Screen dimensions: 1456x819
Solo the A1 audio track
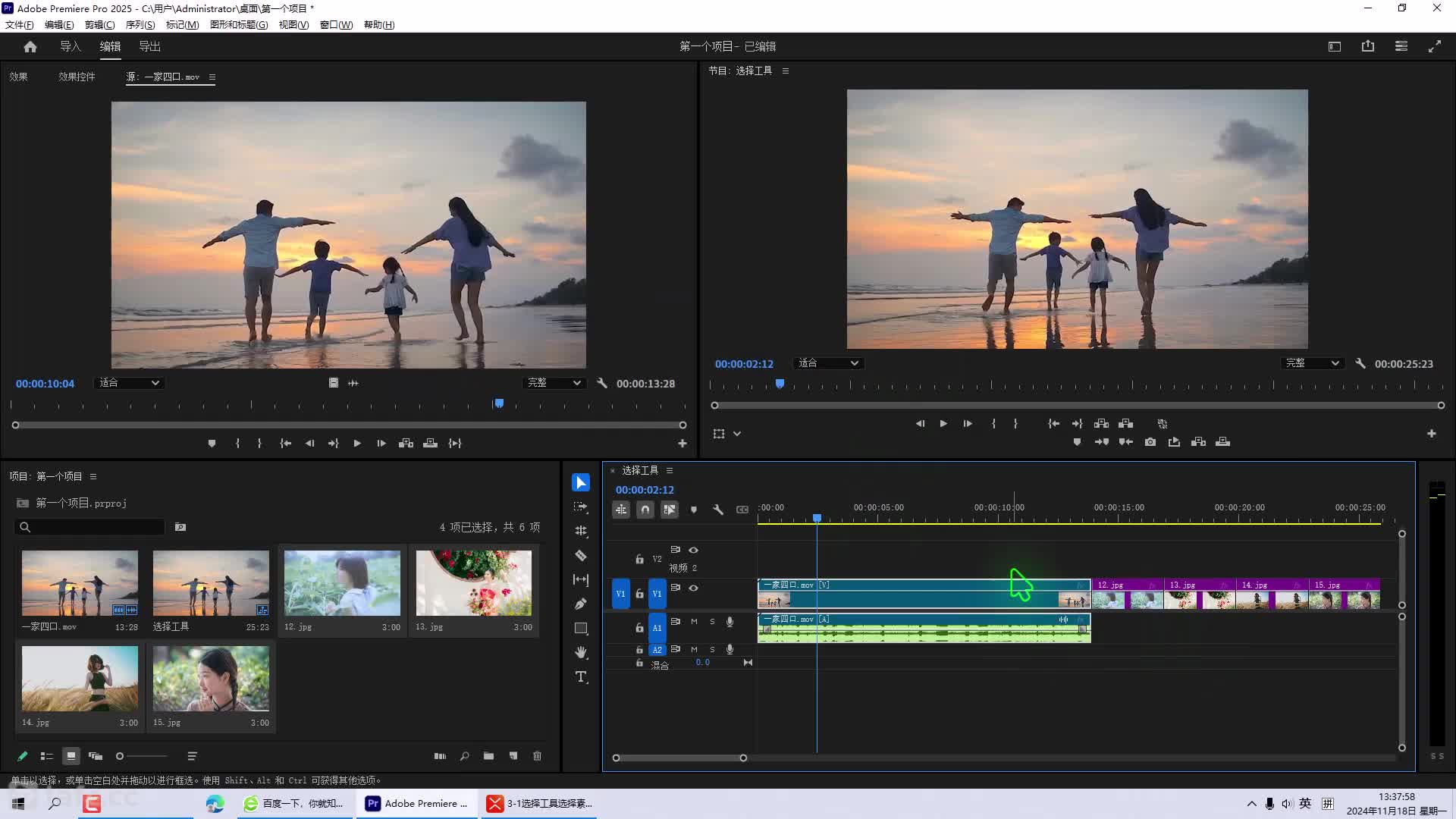[712, 622]
